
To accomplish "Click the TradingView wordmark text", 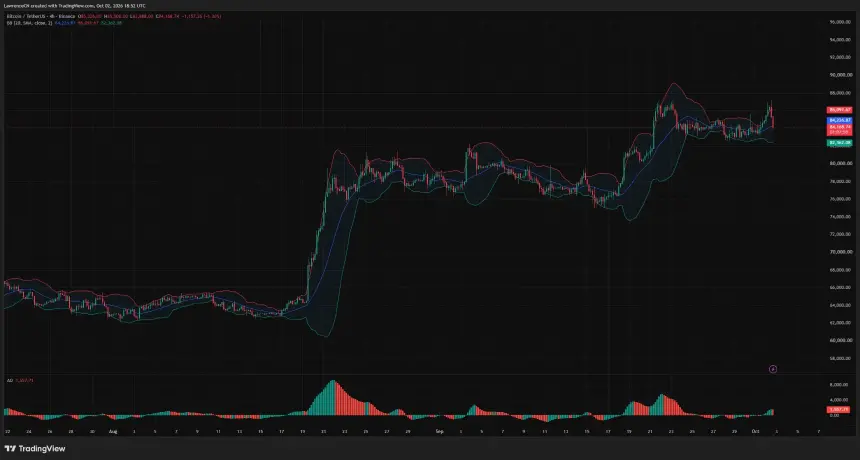I will coord(42,449).
